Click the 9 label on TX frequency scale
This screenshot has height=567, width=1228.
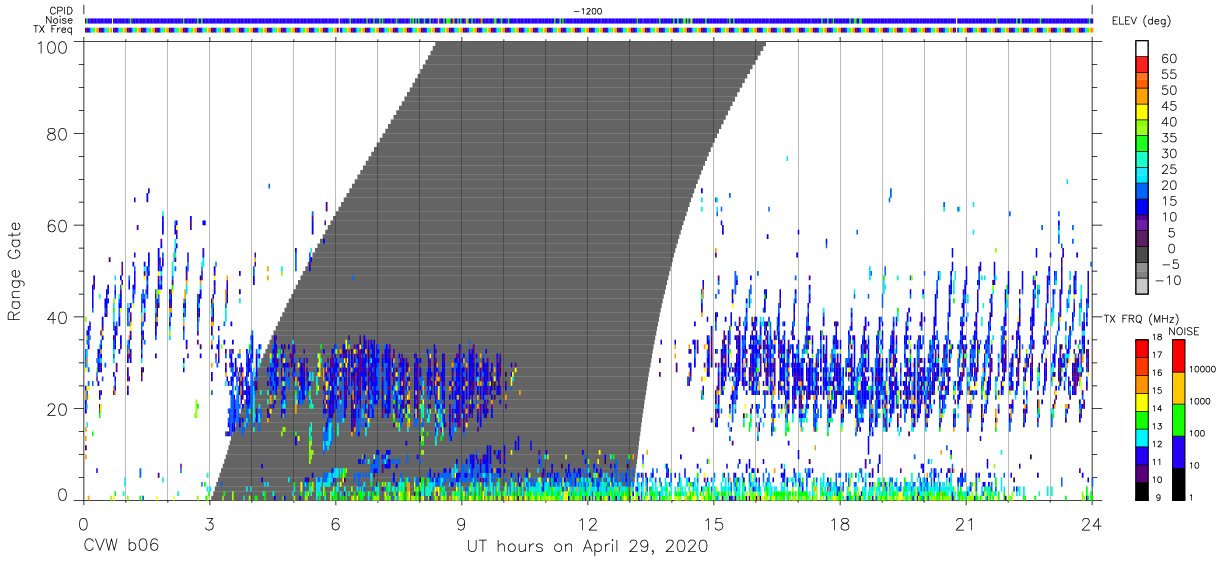[x=1159, y=497]
